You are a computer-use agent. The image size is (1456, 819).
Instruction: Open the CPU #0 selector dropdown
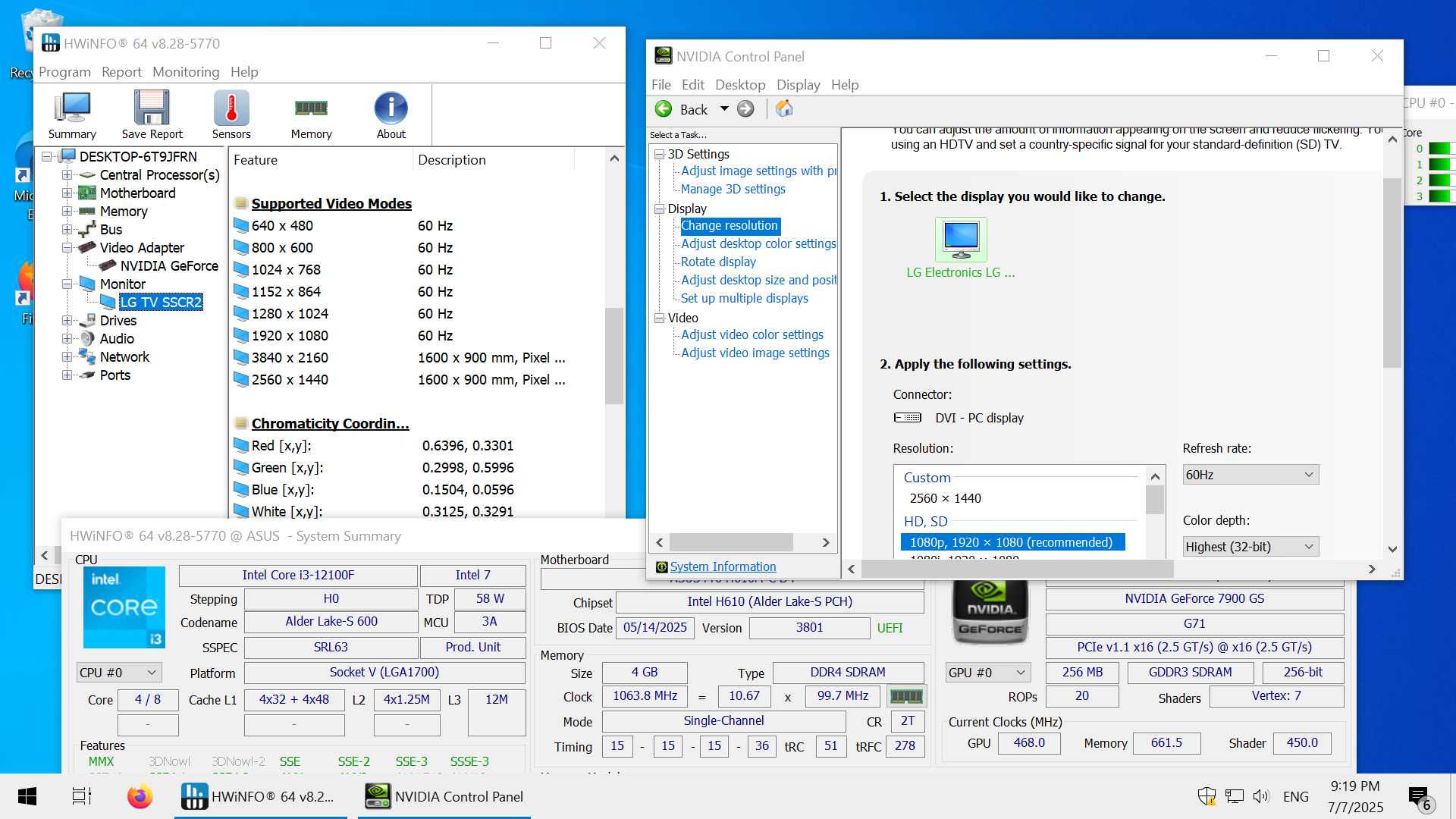click(119, 673)
